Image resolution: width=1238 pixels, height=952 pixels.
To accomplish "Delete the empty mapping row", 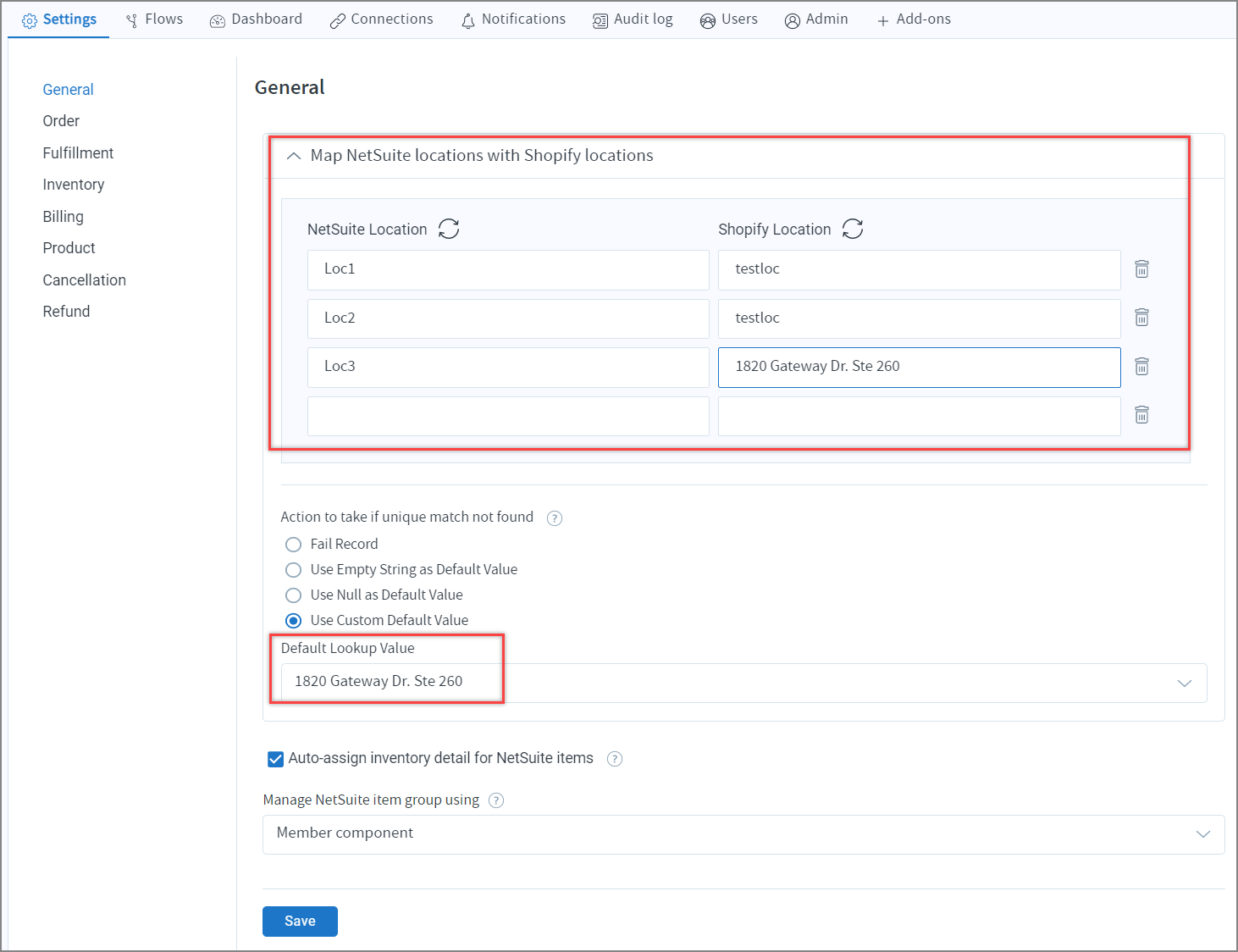I will click(1142, 415).
